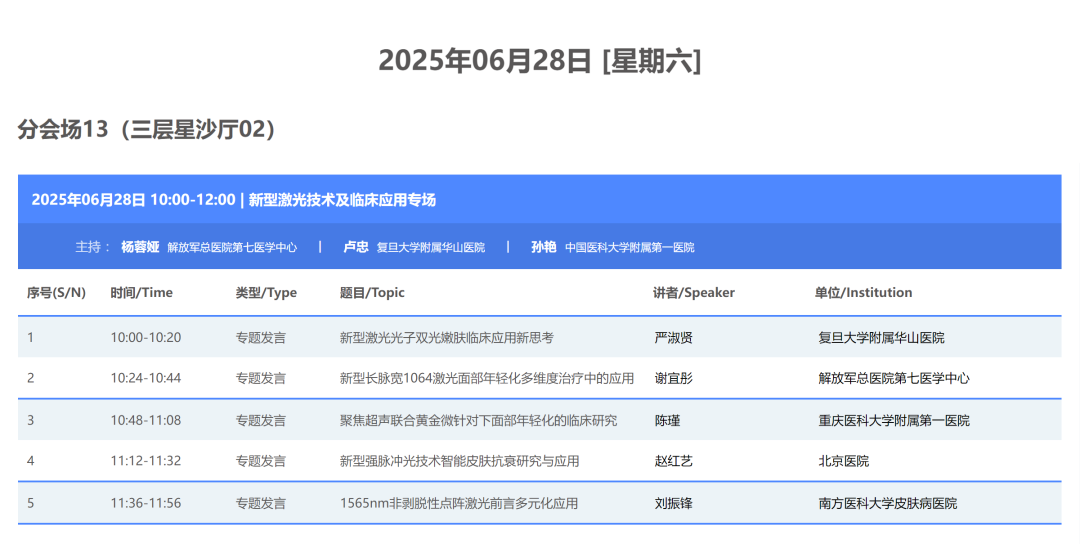The width and height of the screenshot is (1080, 544).
Task: Click 中国医科大学附属第一医院 affiliation
Action: 630,247
